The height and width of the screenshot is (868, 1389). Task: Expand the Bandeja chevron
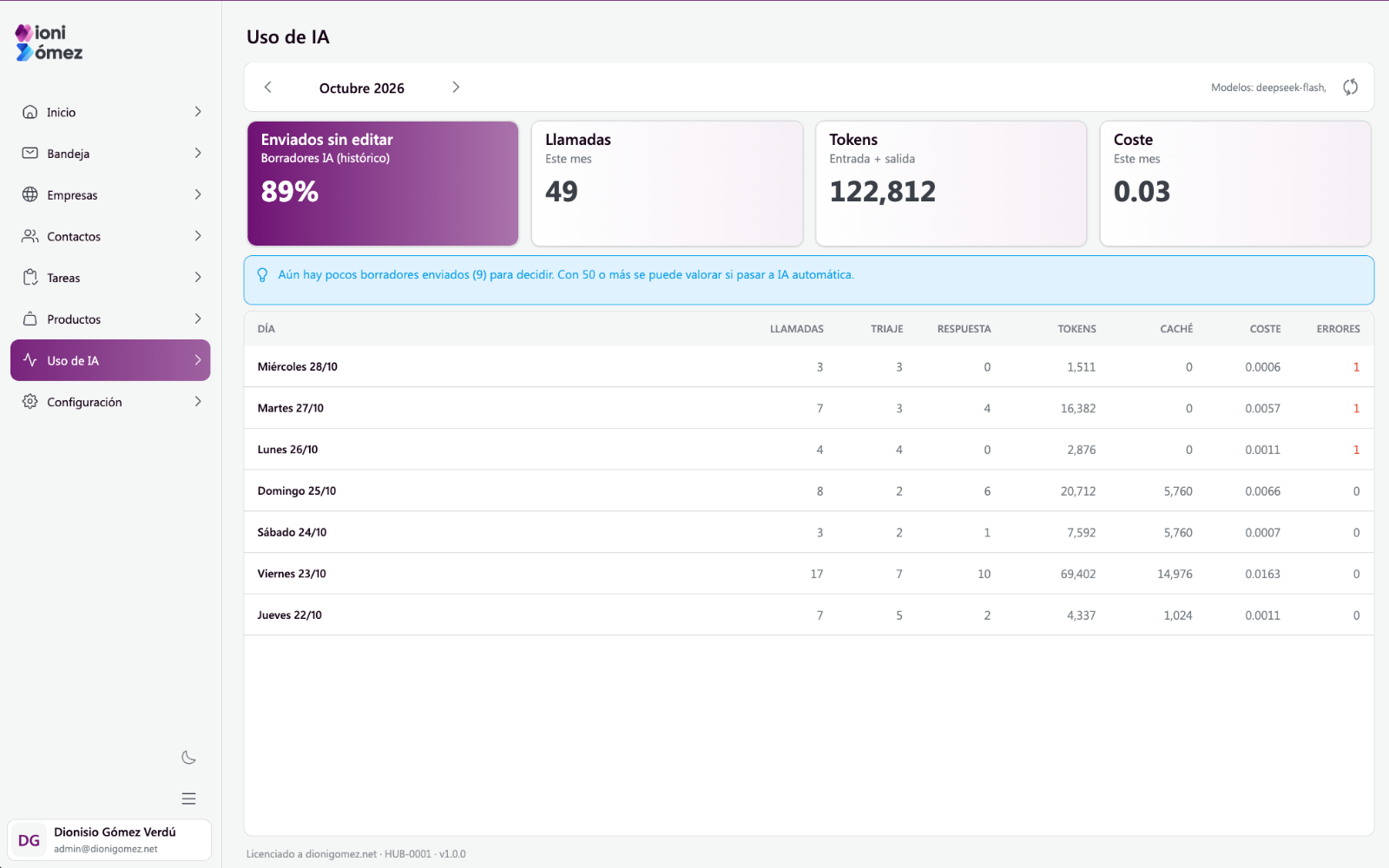pyautogui.click(x=198, y=153)
